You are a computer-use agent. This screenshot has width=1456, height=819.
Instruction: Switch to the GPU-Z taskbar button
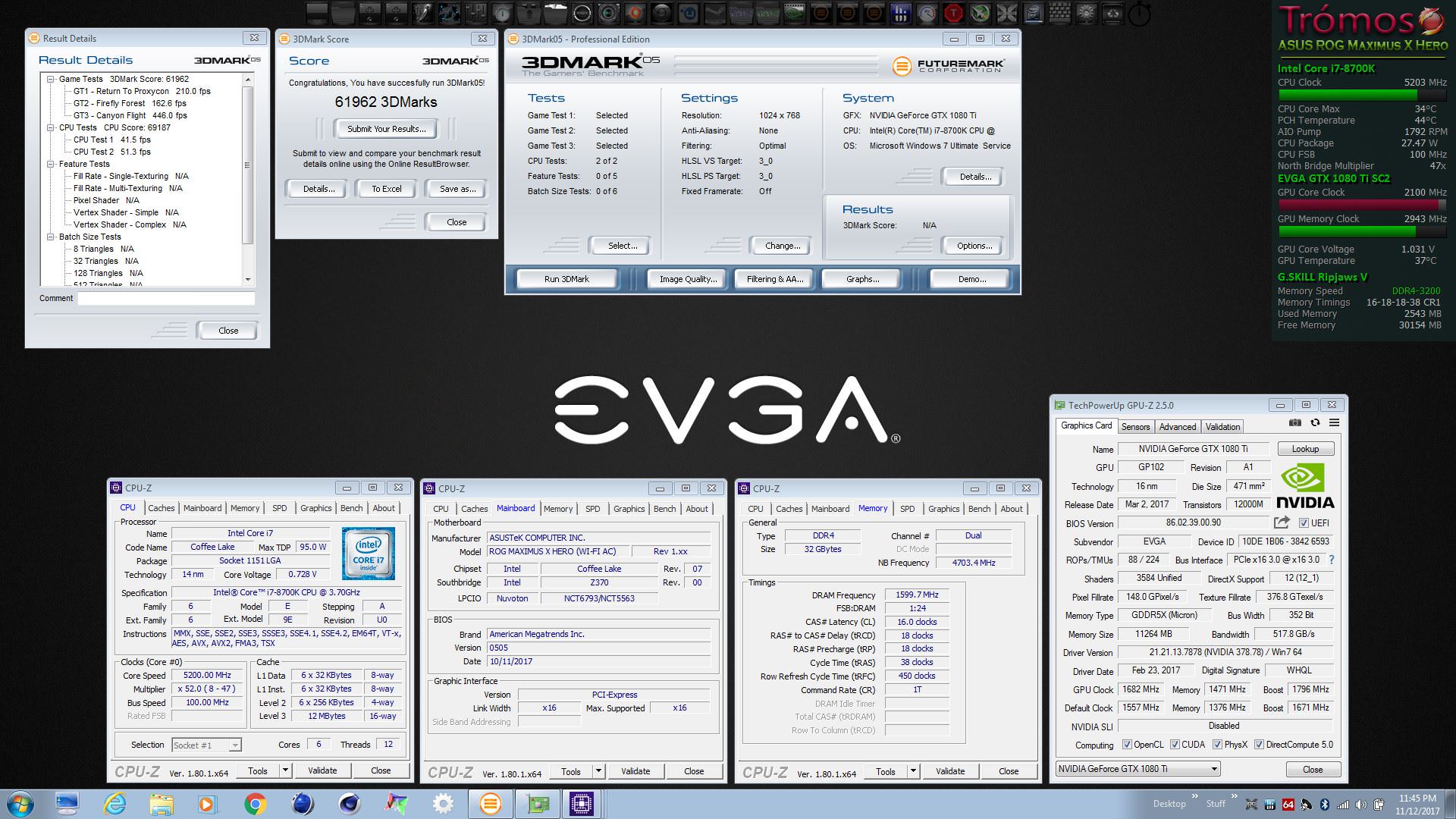point(538,804)
